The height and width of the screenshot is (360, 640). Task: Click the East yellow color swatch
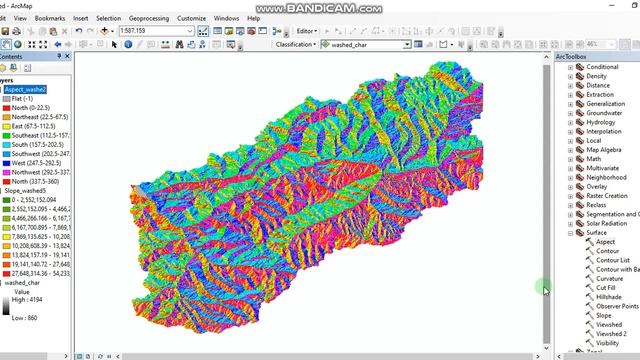tap(6, 127)
